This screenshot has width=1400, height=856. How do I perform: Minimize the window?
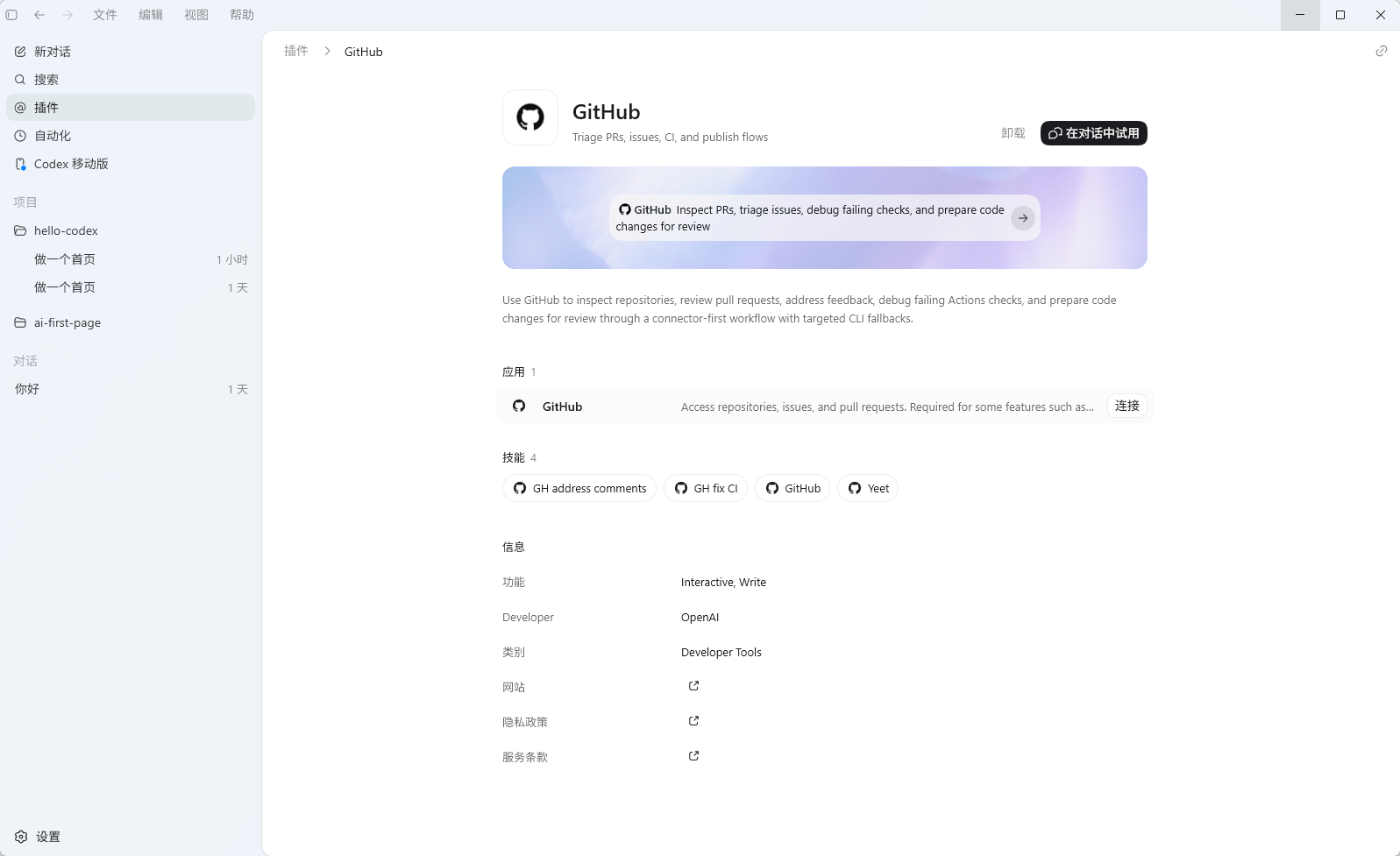coord(1300,15)
